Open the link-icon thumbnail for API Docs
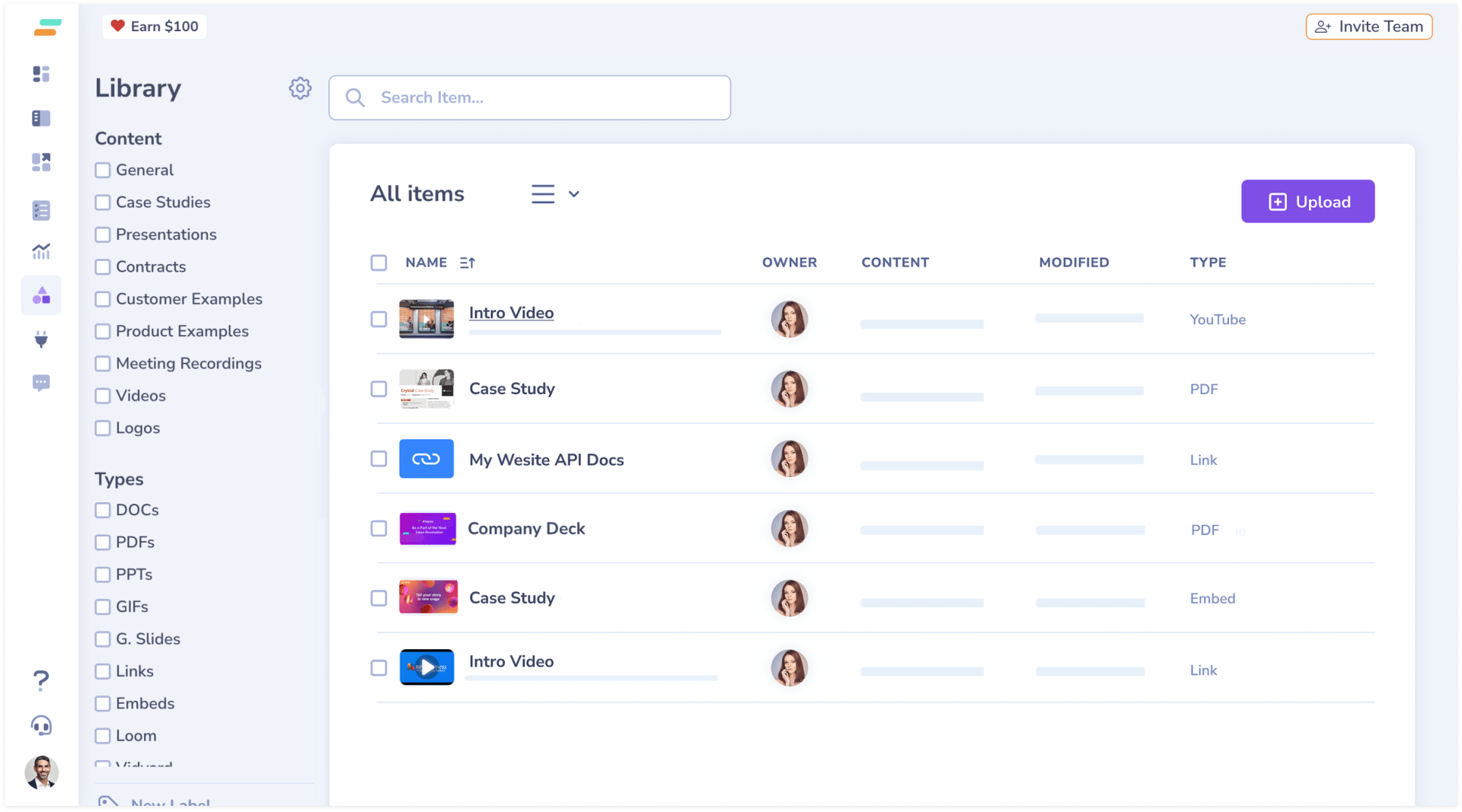Viewport: 1462px width, 812px height. tap(426, 459)
